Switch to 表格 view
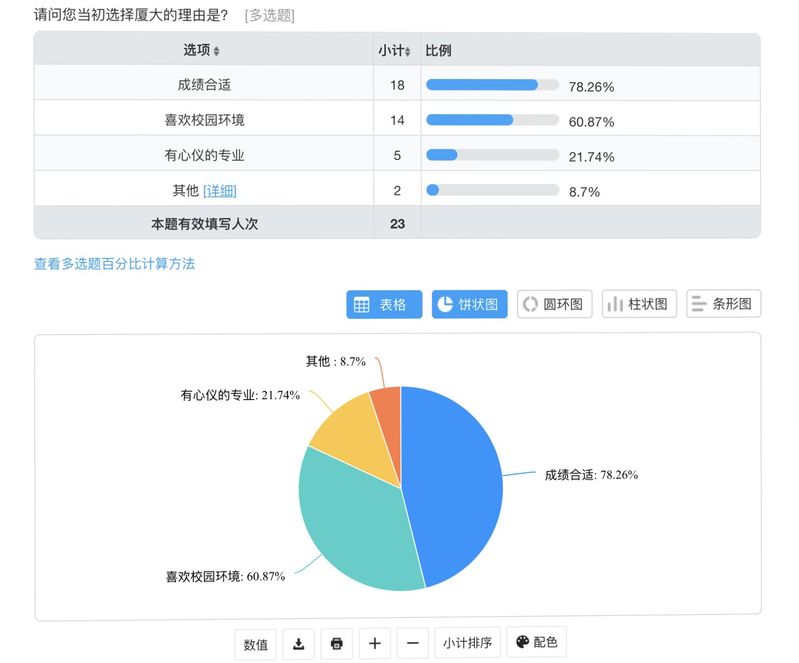This screenshot has width=799, height=663. (384, 304)
